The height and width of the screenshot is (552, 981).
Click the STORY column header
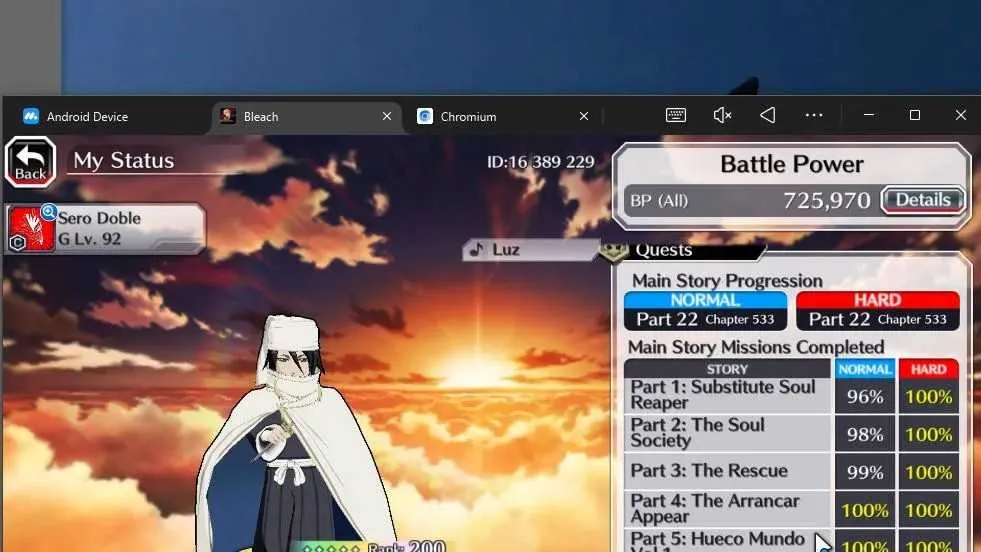[727, 369]
